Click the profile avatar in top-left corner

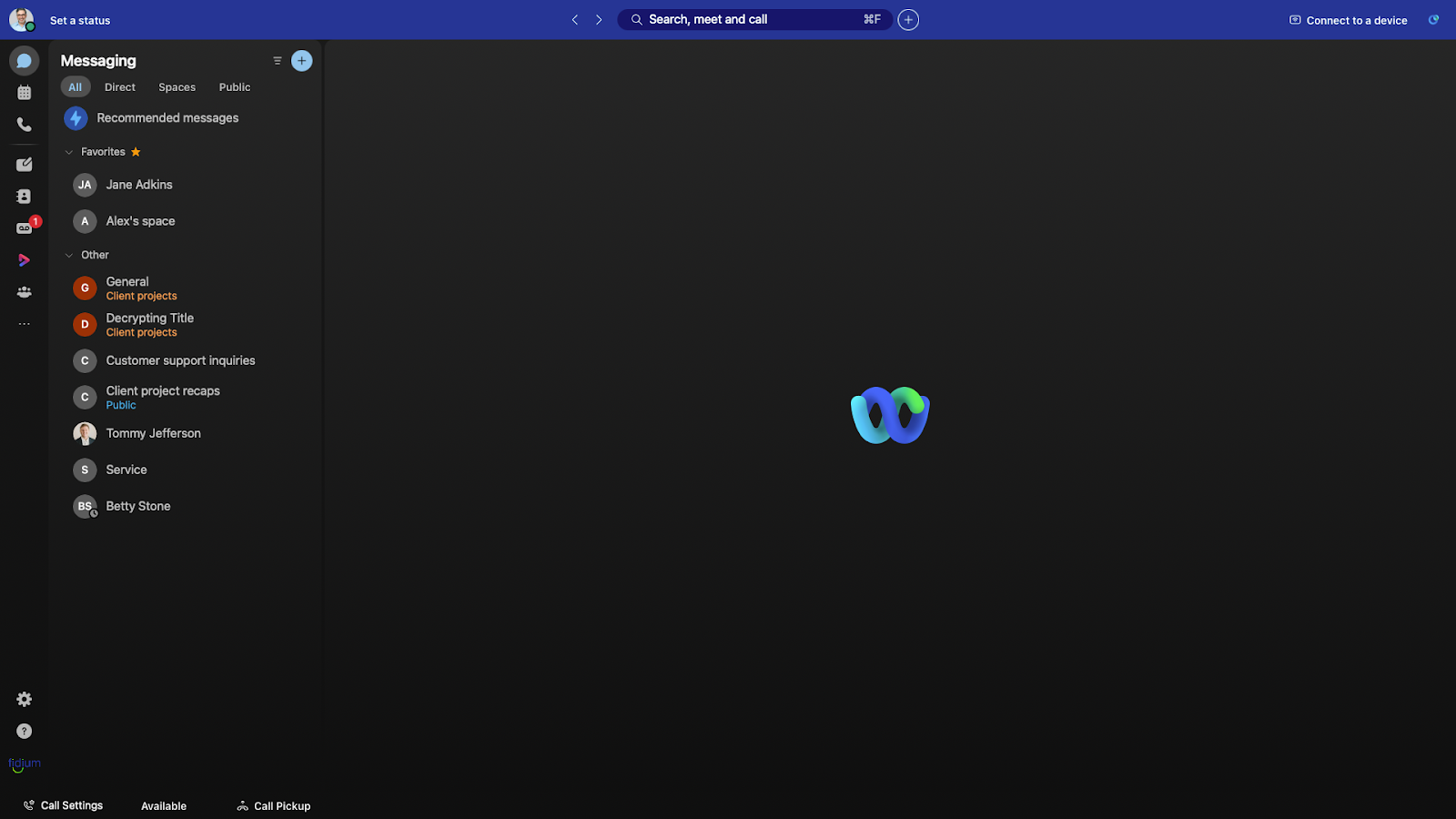pyautogui.click(x=22, y=20)
